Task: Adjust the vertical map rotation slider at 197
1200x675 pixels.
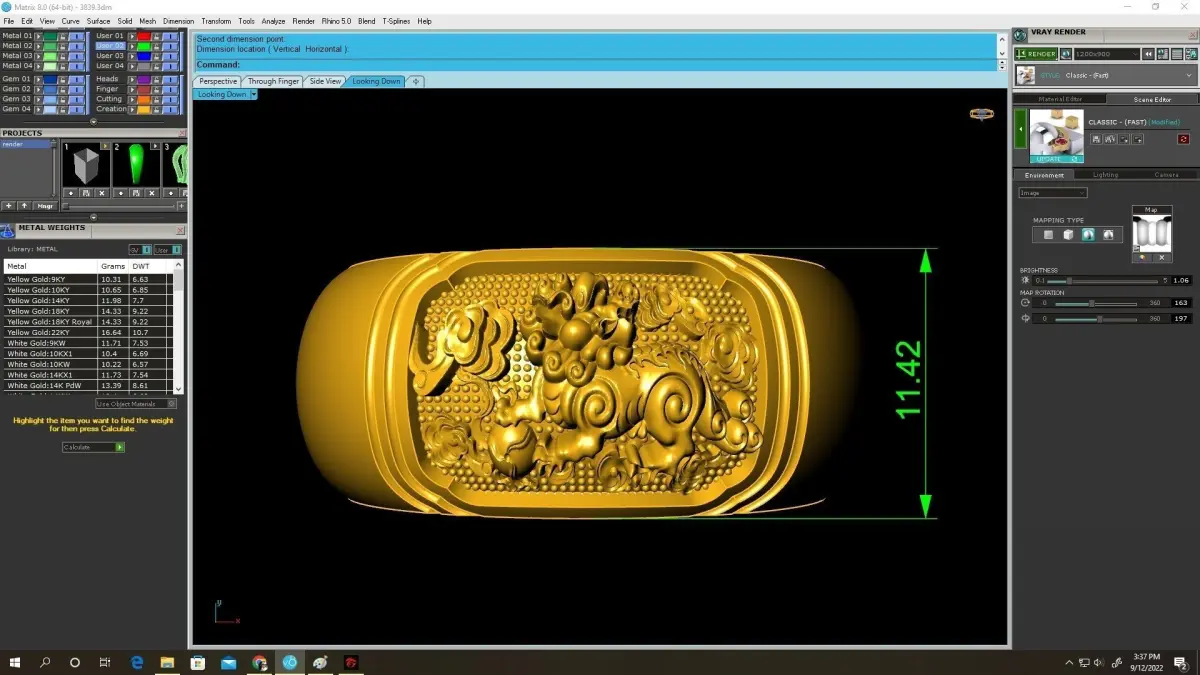Action: tap(1100, 319)
